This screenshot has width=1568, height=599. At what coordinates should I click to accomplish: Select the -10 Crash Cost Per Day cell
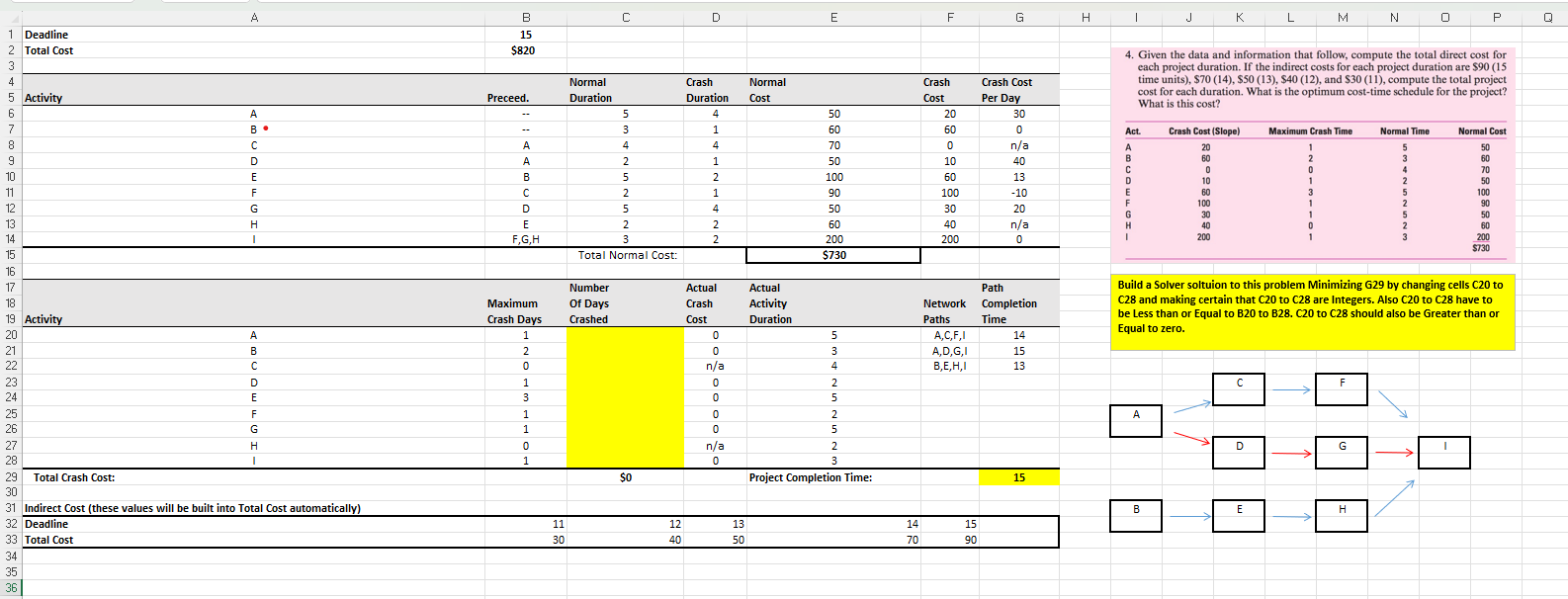click(x=1019, y=193)
